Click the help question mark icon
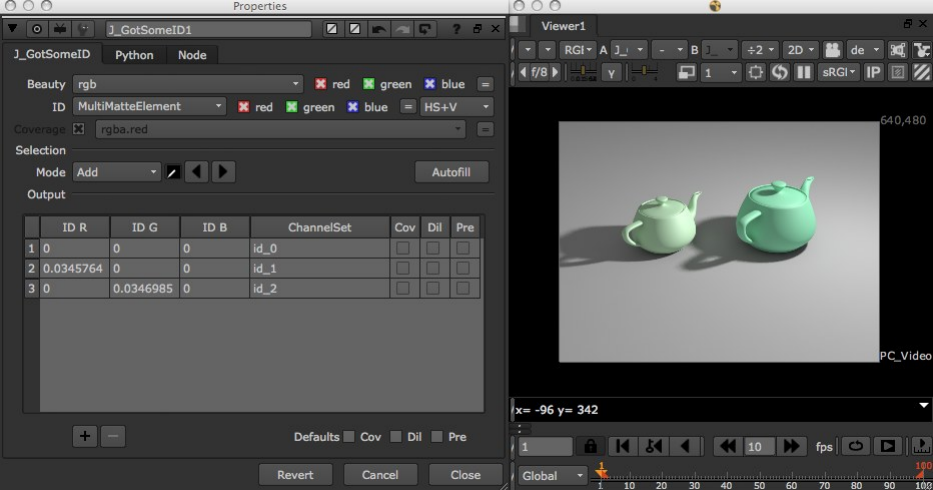 click(456, 29)
